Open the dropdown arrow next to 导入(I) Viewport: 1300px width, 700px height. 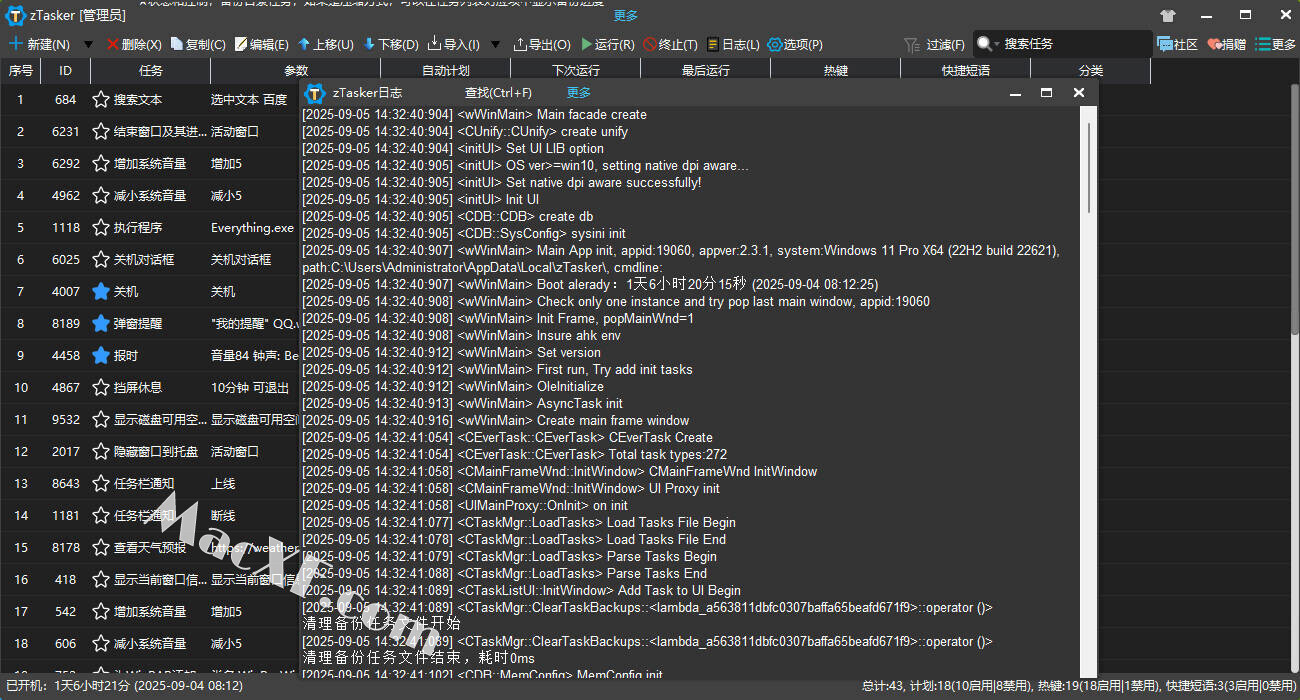(497, 45)
